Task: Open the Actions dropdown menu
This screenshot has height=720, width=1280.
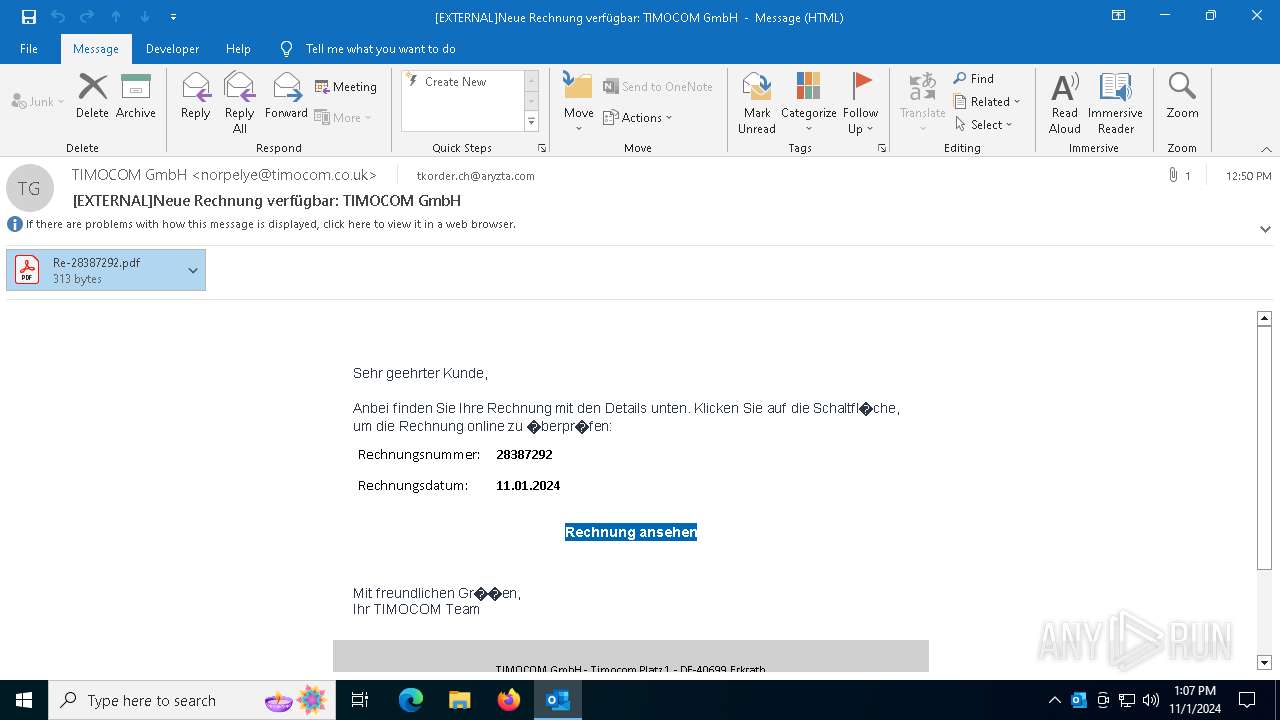Action: [638, 117]
